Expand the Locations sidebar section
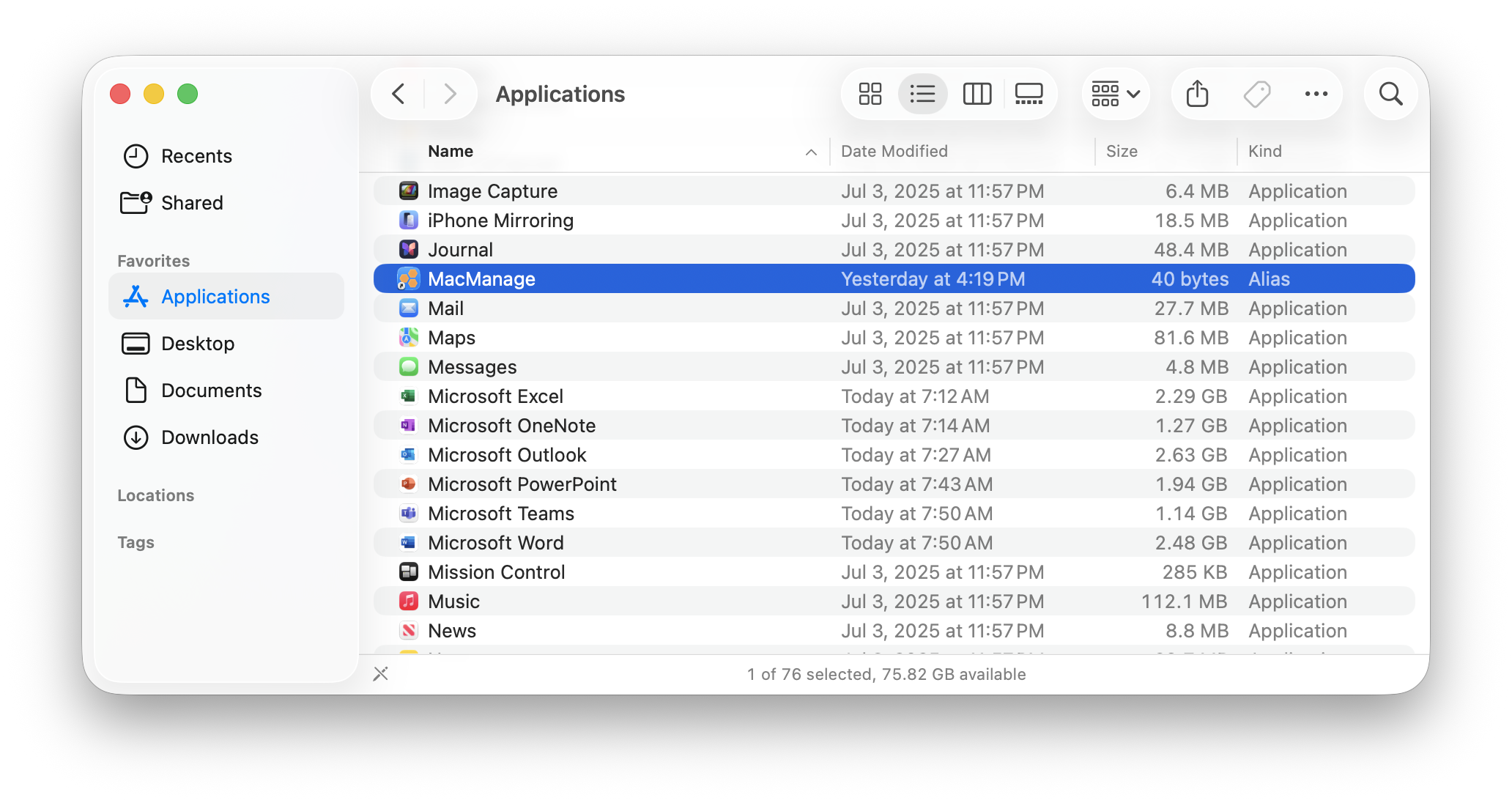 point(155,495)
